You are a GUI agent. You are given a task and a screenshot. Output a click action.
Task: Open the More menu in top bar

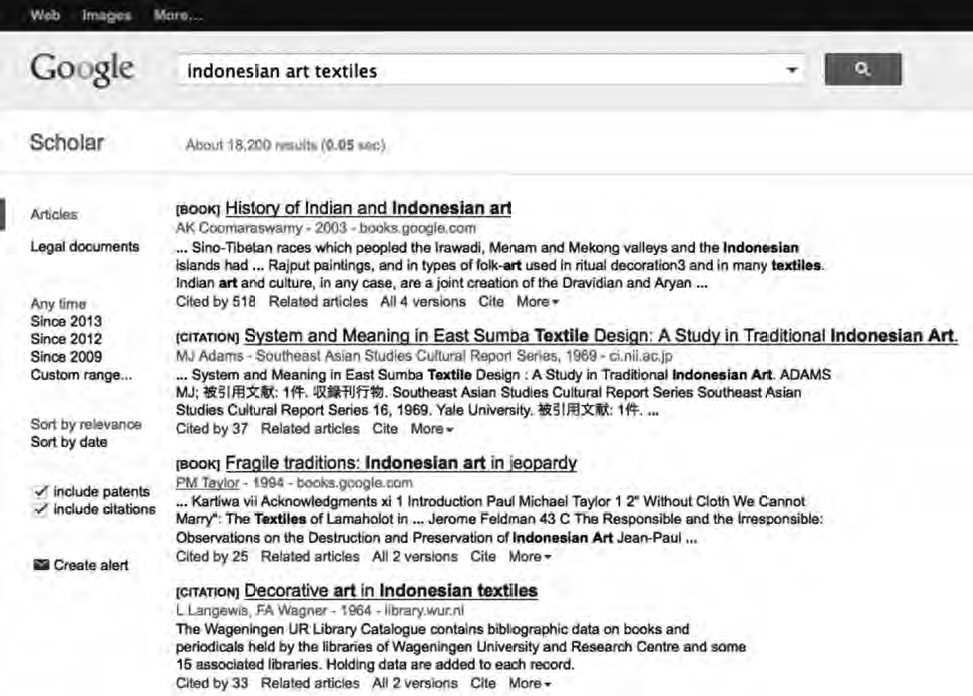178,16
